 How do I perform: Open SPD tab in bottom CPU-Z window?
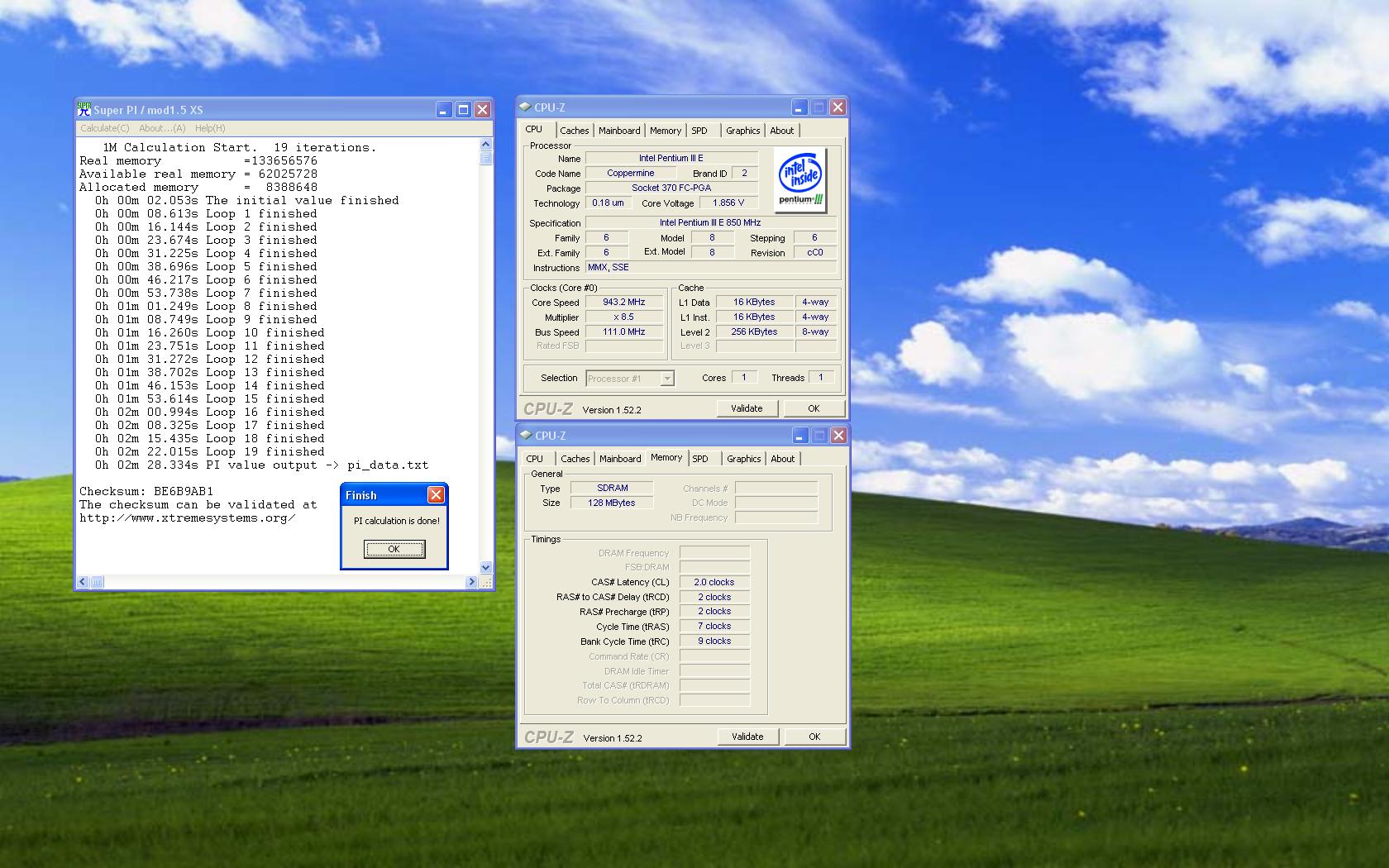point(700,459)
